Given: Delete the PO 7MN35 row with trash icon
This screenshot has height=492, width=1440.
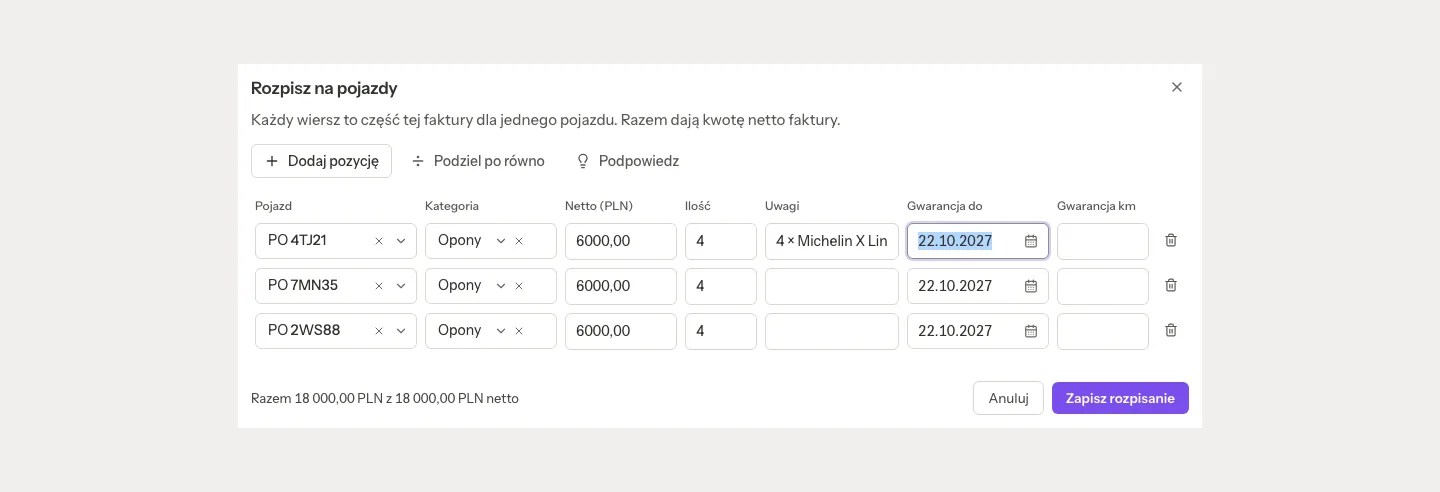Looking at the screenshot, I should click(x=1171, y=285).
